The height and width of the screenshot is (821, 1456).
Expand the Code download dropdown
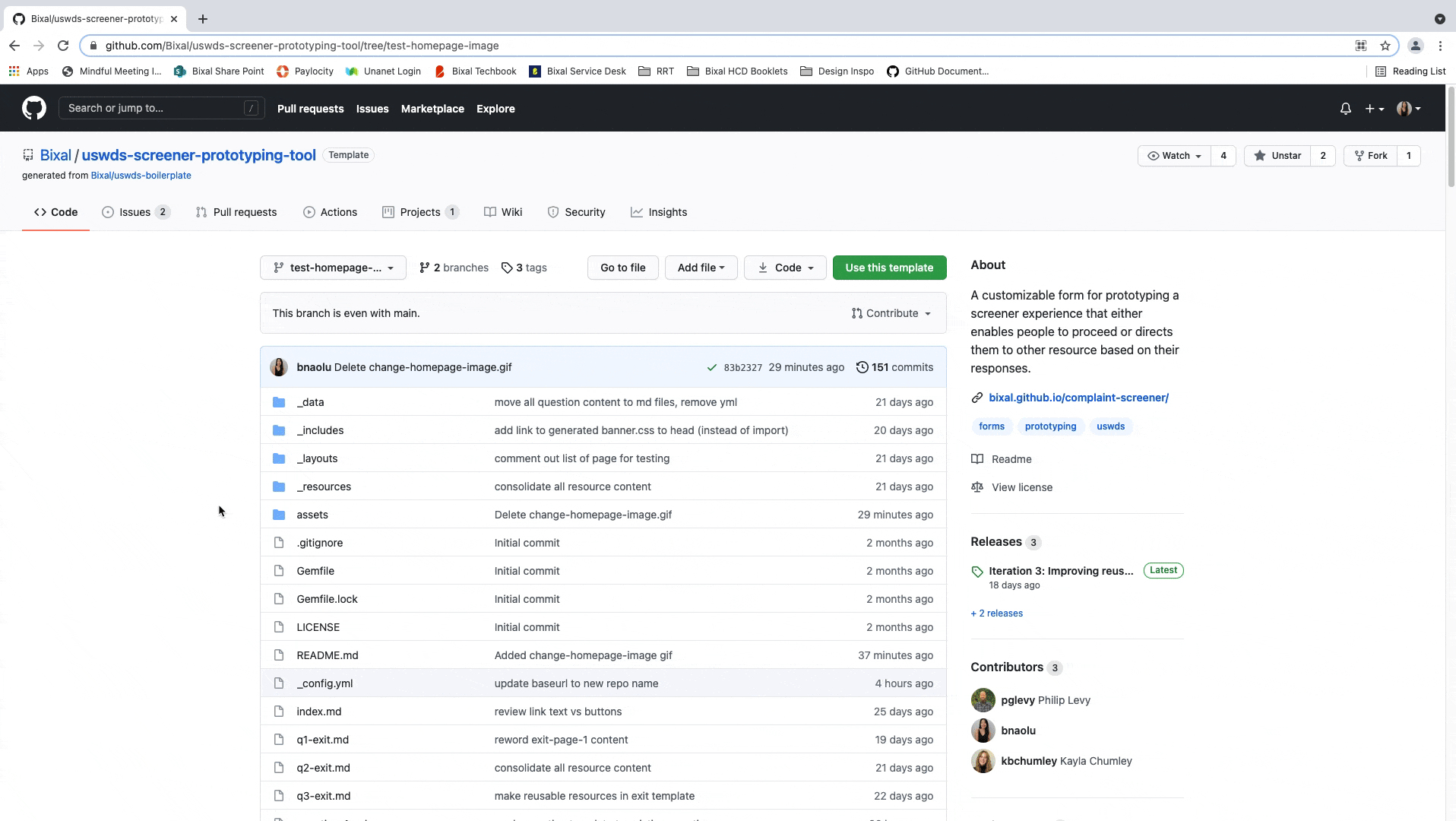click(x=785, y=268)
